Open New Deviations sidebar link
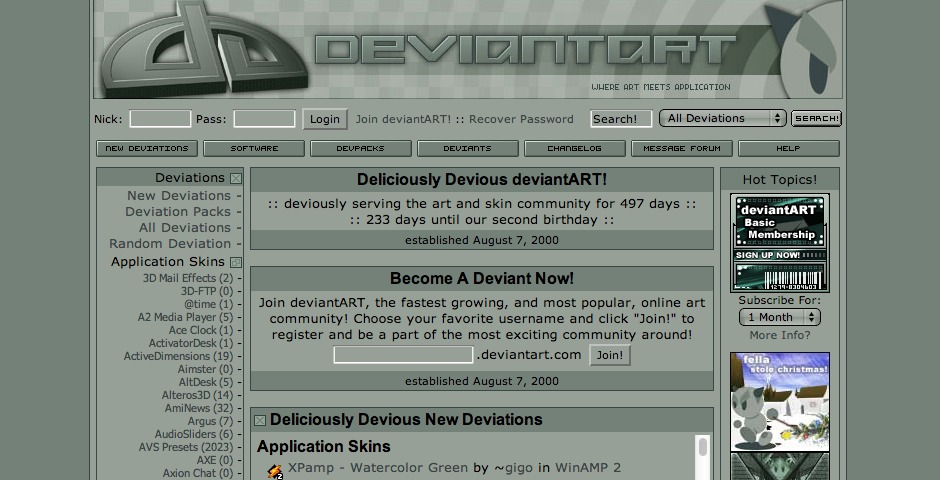Image resolution: width=940 pixels, height=480 pixels. click(x=179, y=196)
